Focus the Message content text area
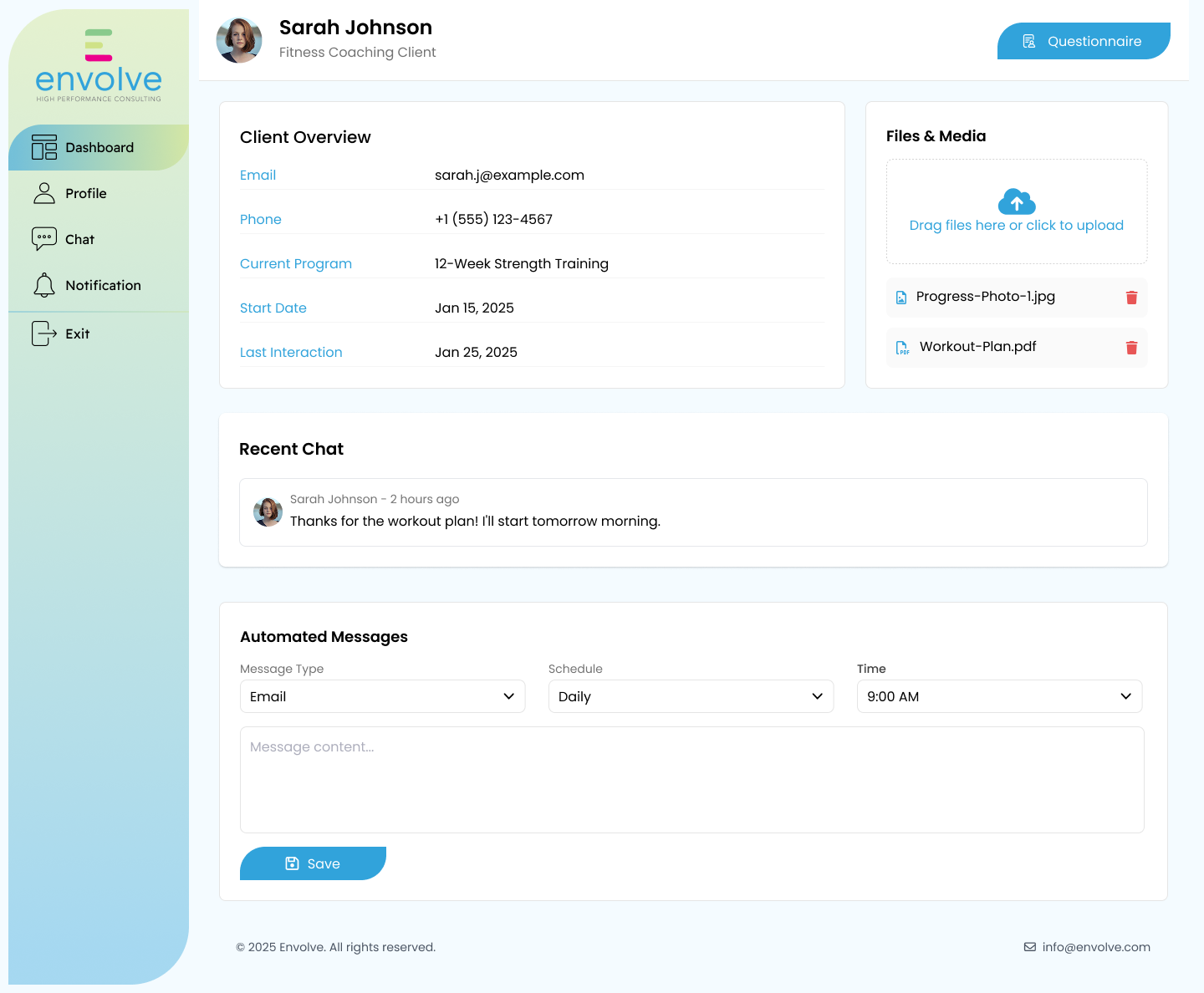Screen dimensions: 1204x993 [x=692, y=780]
